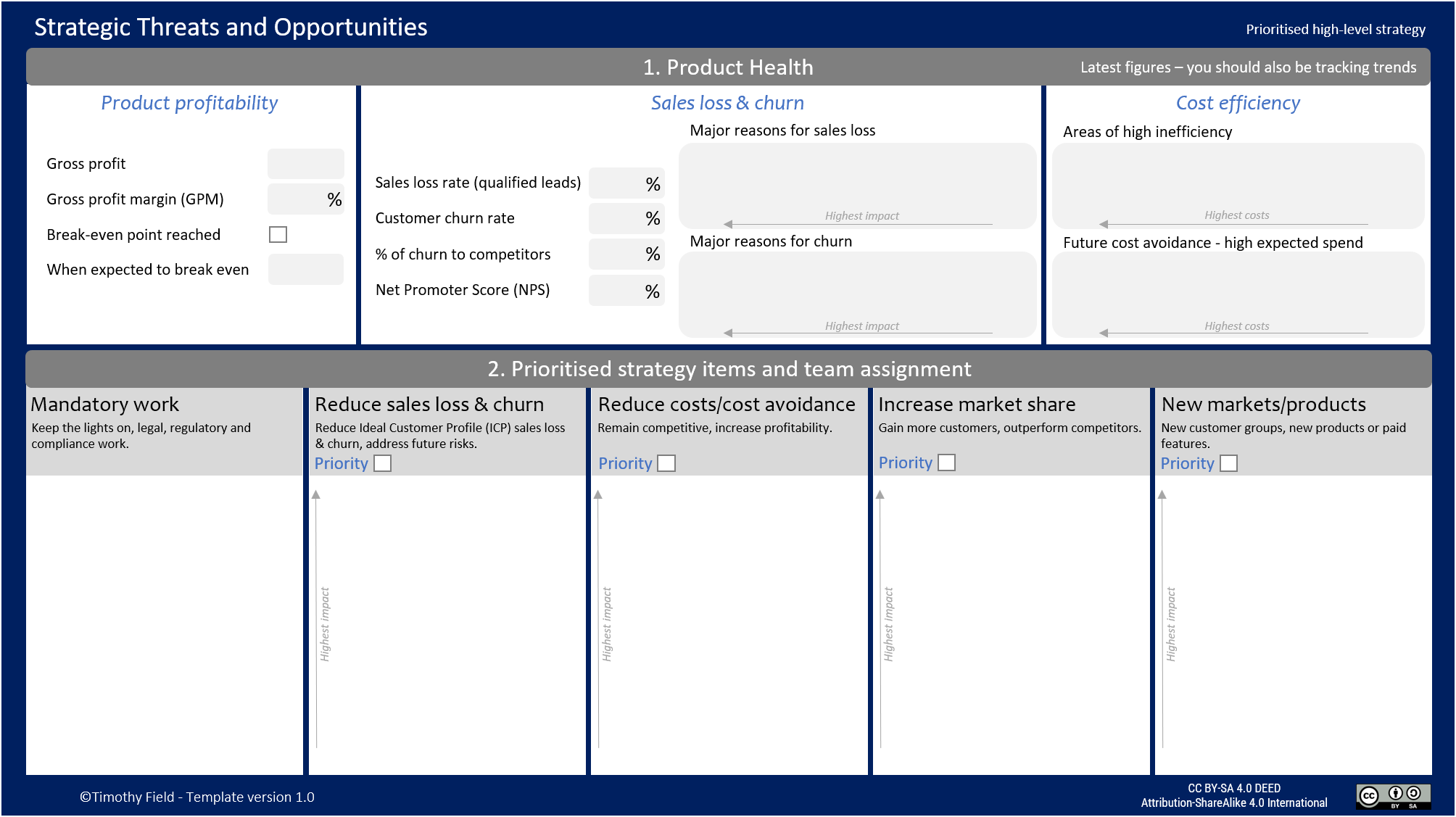The height and width of the screenshot is (817, 1456).
Task: Click 'Remain competitive, increase profitability.' text
Action: click(714, 428)
